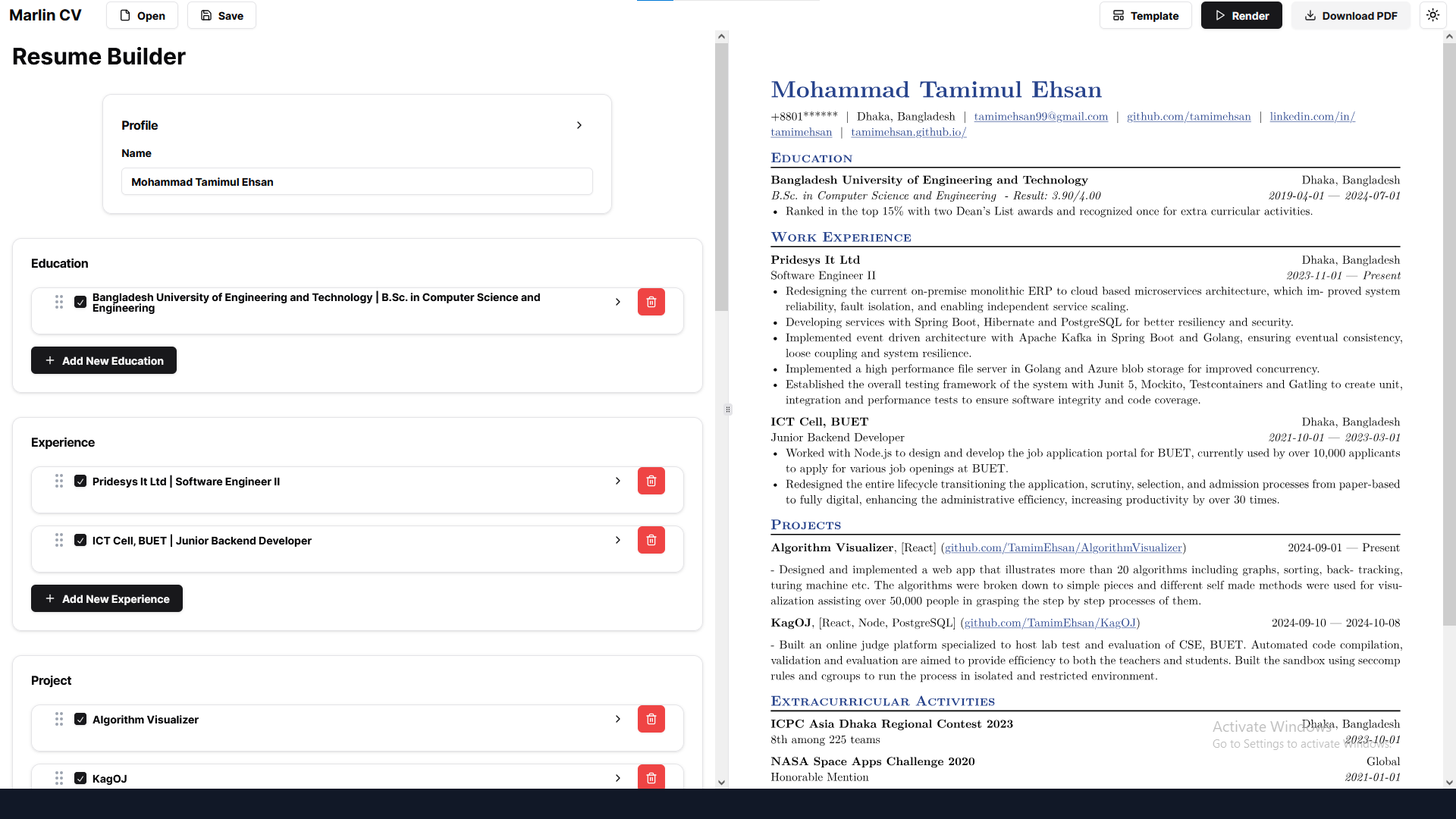Add New Education entry
1456x819 pixels.
tap(104, 360)
